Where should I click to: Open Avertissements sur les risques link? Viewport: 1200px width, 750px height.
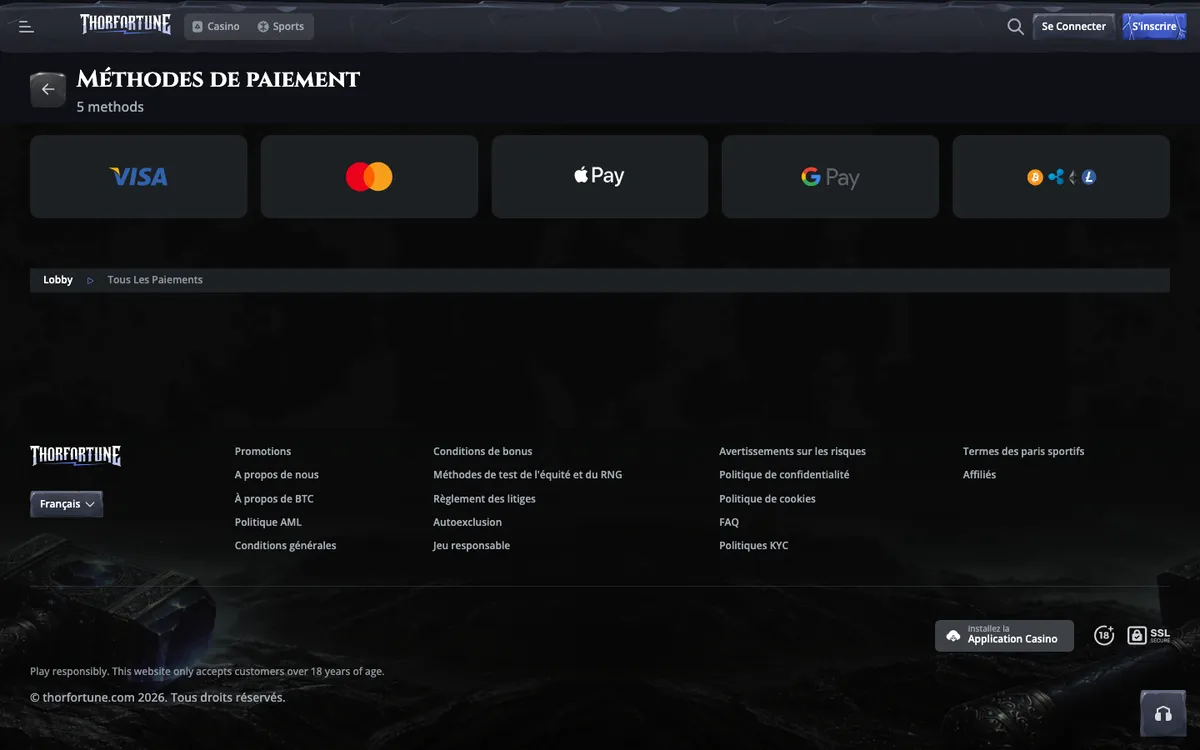793,451
